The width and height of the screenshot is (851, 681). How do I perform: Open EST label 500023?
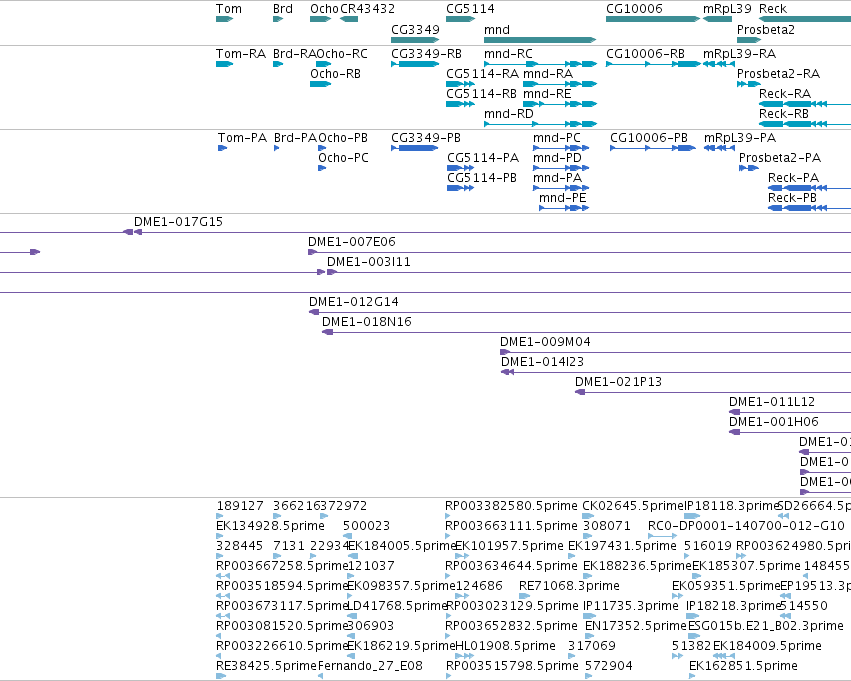click(366, 526)
